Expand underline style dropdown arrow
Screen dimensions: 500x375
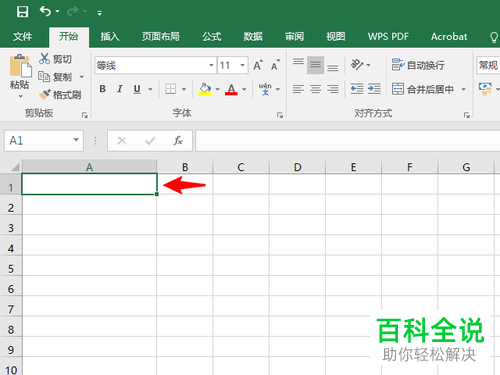(x=150, y=89)
